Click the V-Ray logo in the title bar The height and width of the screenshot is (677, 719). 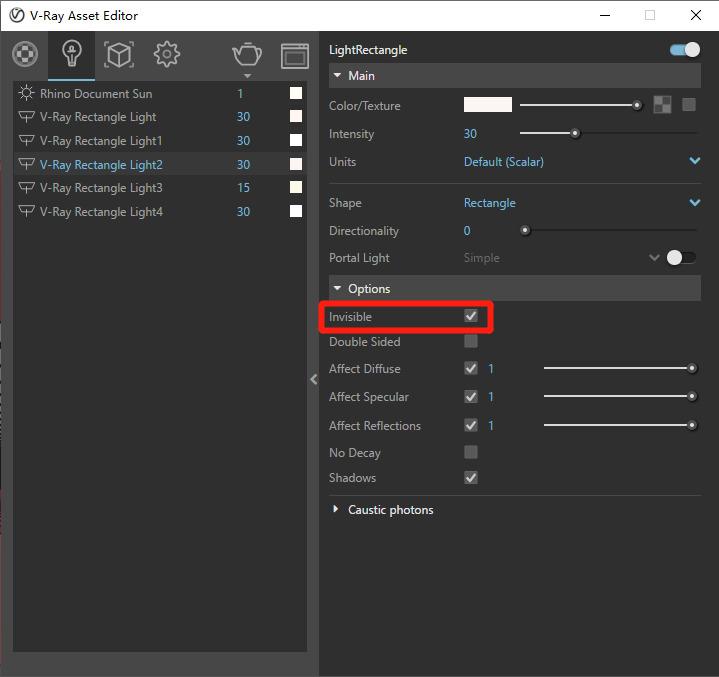pos(17,16)
